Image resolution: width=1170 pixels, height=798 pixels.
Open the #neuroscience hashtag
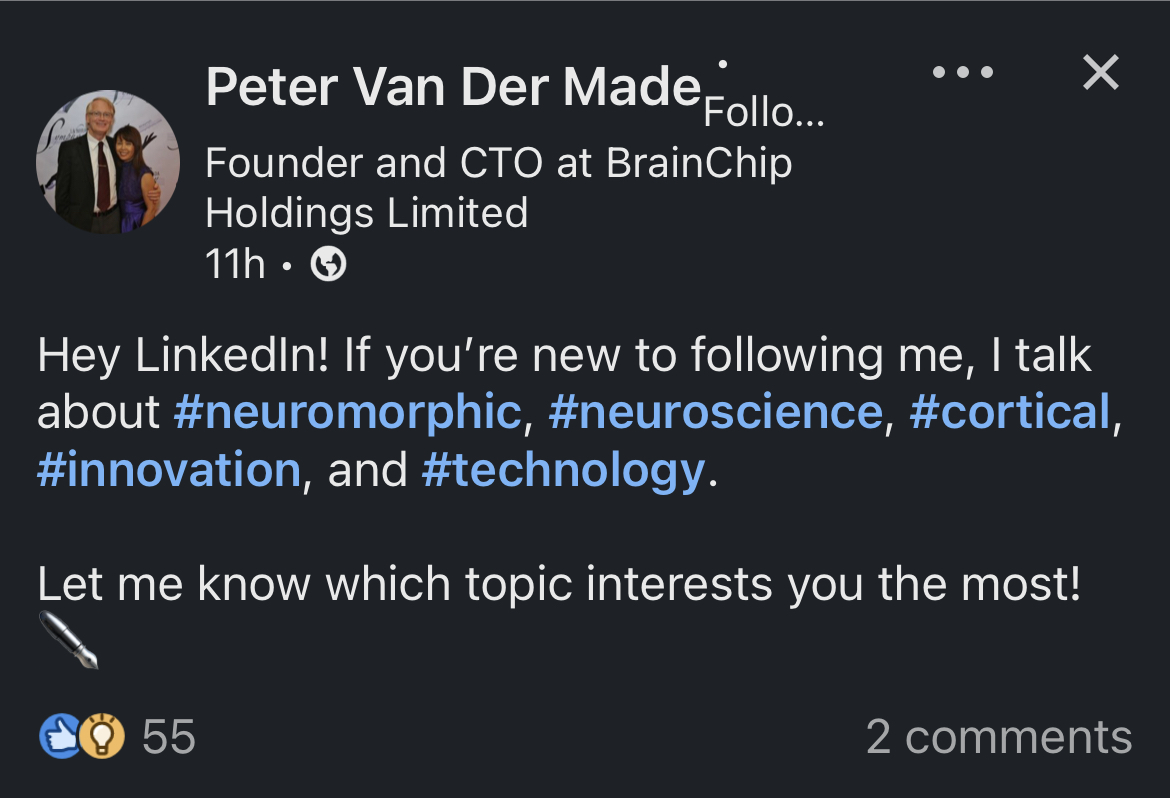click(x=716, y=412)
